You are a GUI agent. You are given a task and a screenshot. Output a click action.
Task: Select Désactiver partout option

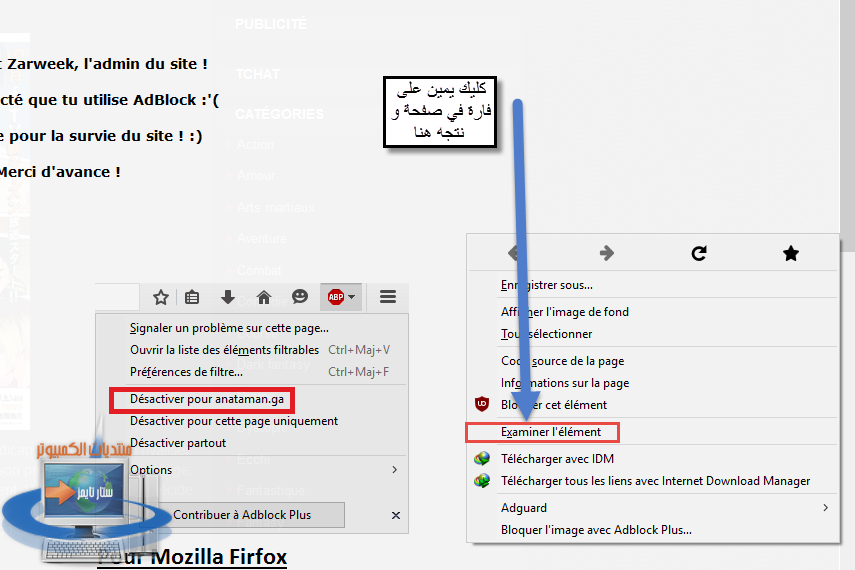(x=178, y=443)
